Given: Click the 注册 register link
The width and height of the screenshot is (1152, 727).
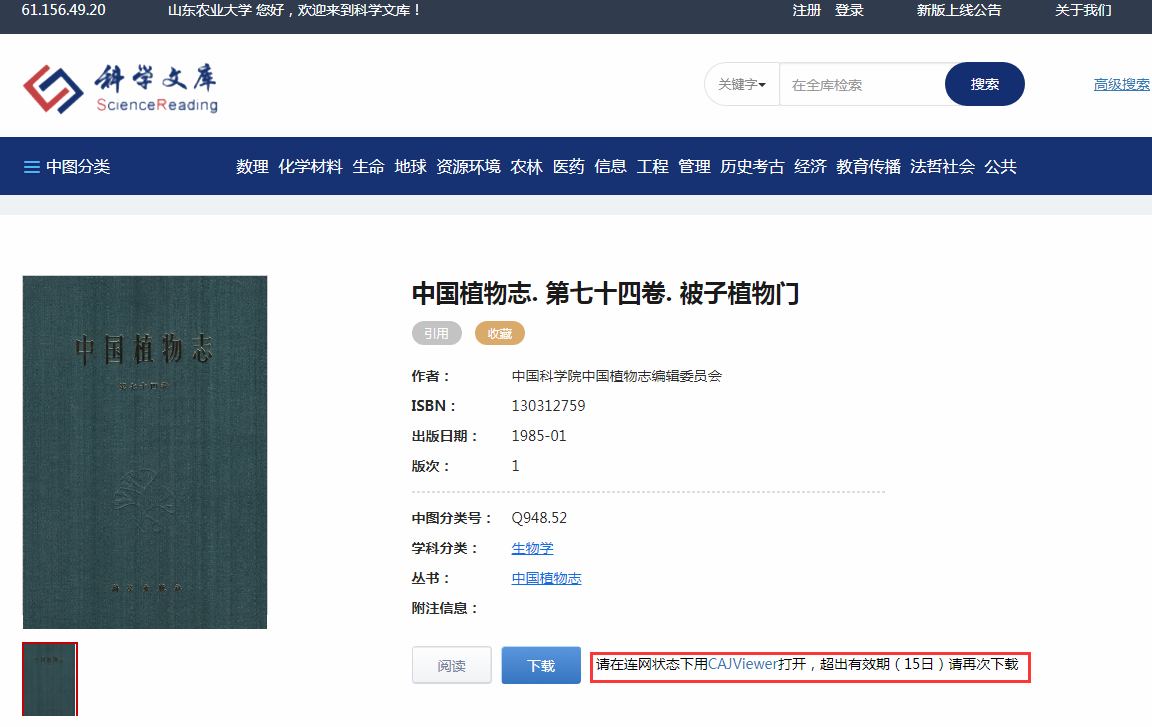Looking at the screenshot, I should coord(806,10).
